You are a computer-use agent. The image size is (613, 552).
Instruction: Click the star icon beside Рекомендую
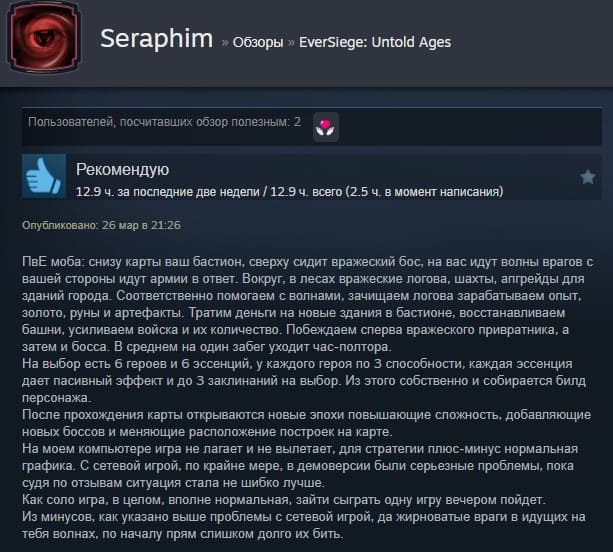pyautogui.click(x=587, y=177)
